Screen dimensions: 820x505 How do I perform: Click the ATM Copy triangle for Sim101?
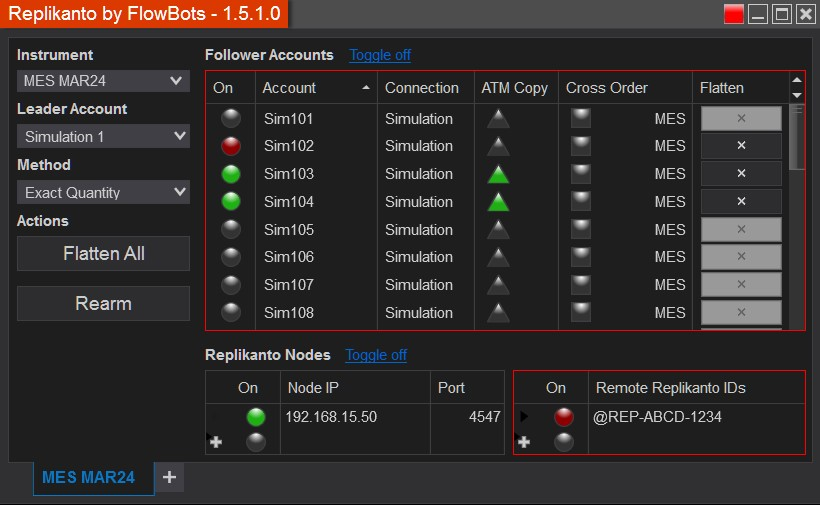pos(498,119)
